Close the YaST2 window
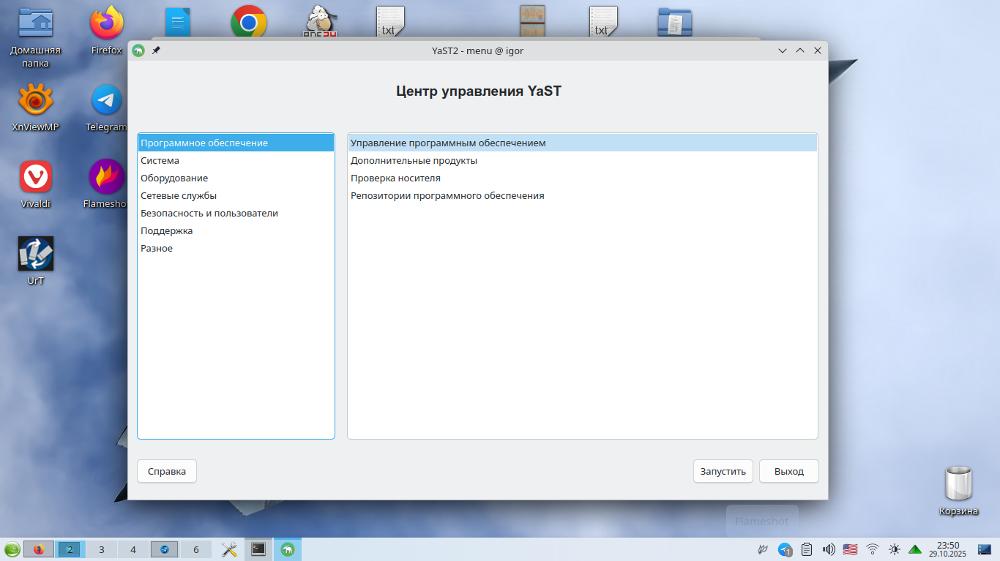The width and height of the screenshot is (1000, 561). (818, 50)
